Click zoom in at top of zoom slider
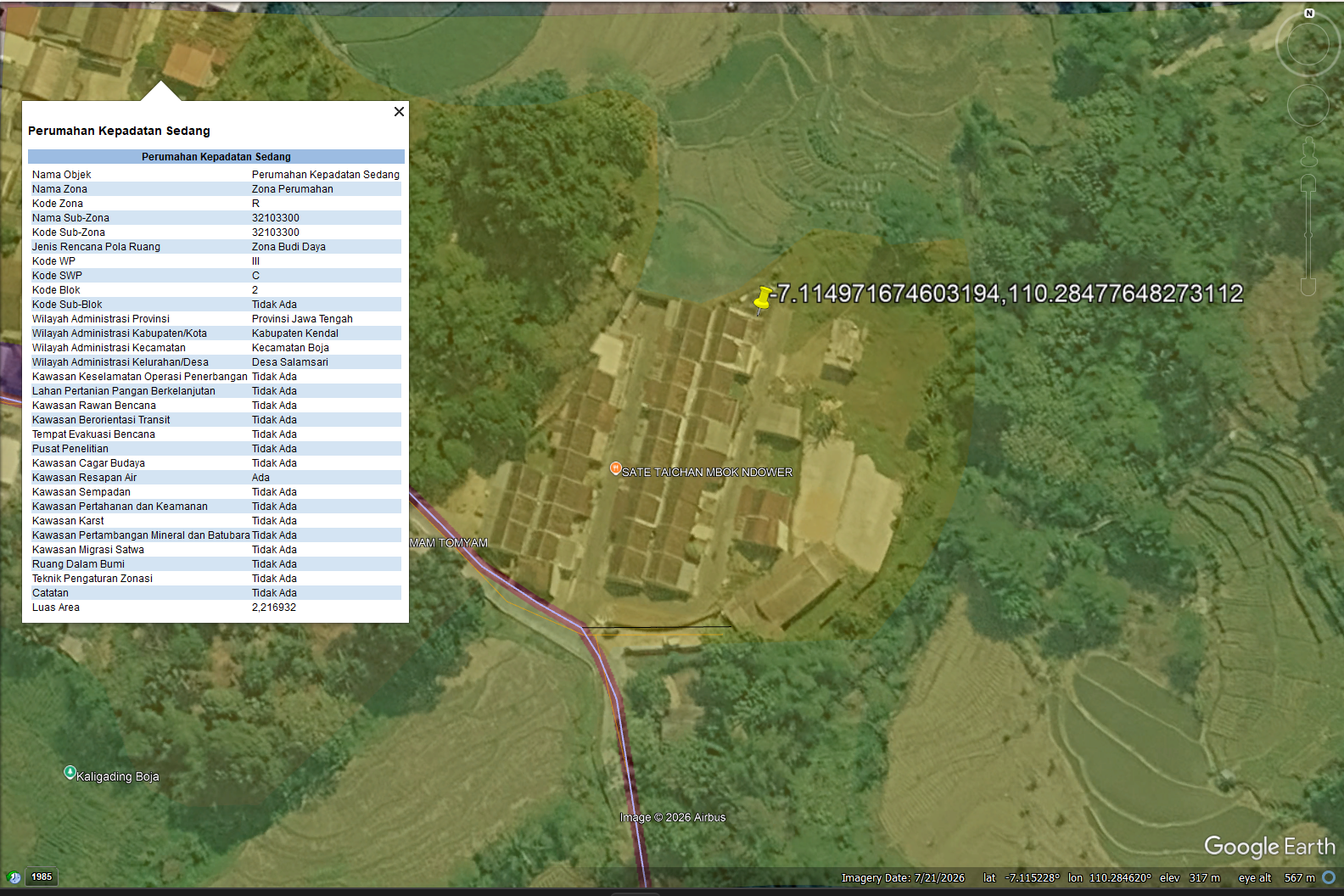 pyautogui.click(x=1308, y=183)
